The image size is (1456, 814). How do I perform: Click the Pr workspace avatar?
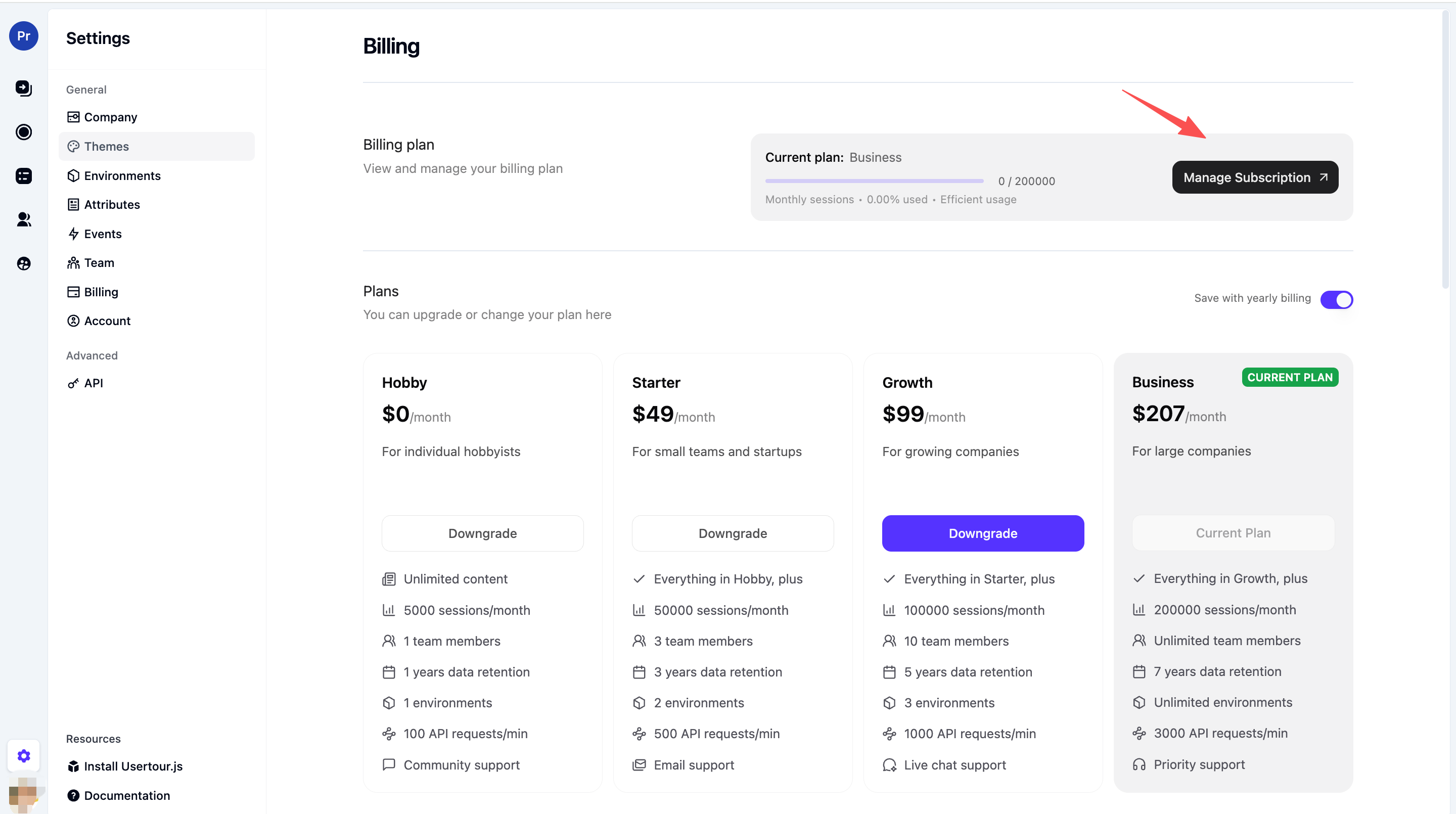tap(24, 35)
